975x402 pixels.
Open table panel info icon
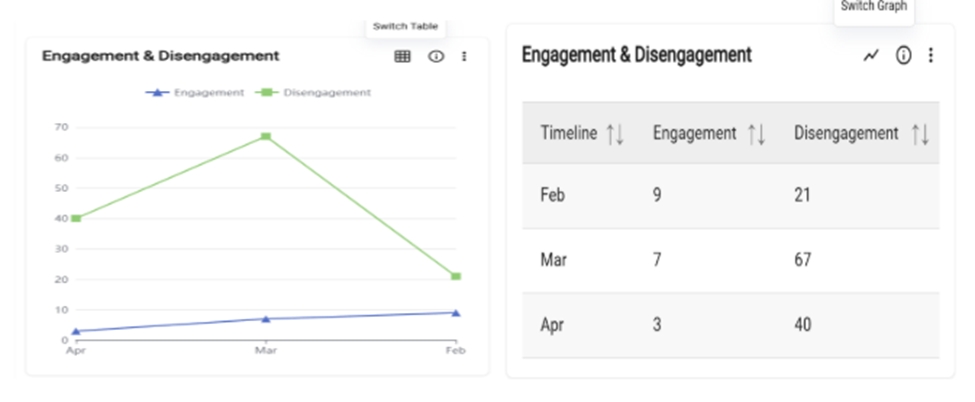(903, 56)
